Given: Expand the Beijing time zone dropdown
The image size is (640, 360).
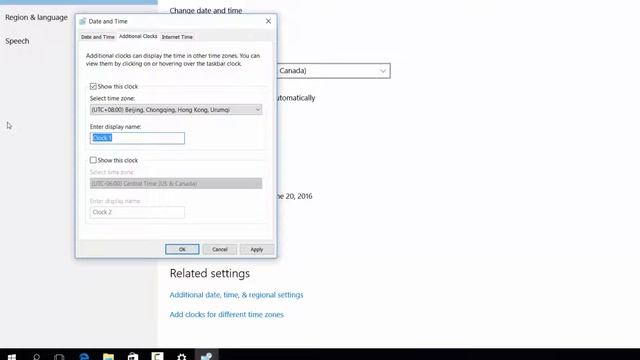Looking at the screenshot, I should [176, 110].
